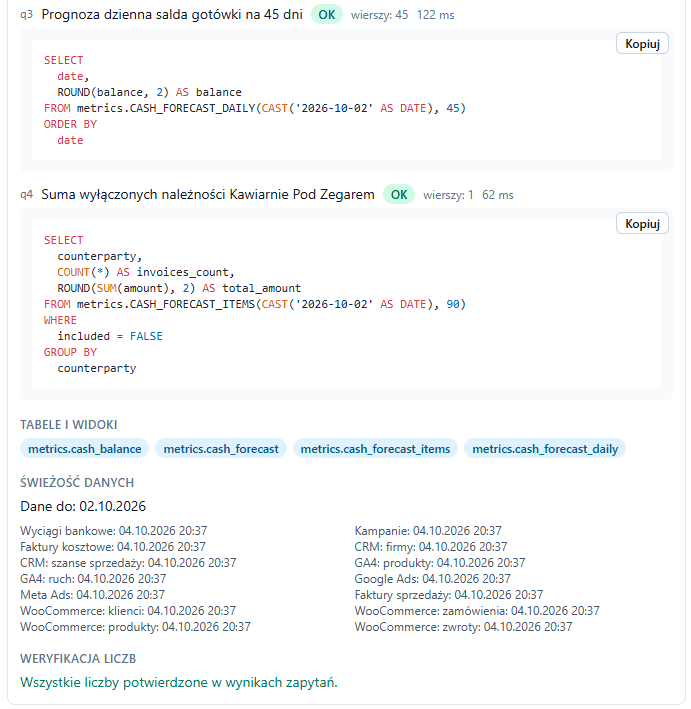Click the 'Wyciągi bankowe' freshness entry
Viewport: 691px width, 709px height.
click(x=114, y=530)
